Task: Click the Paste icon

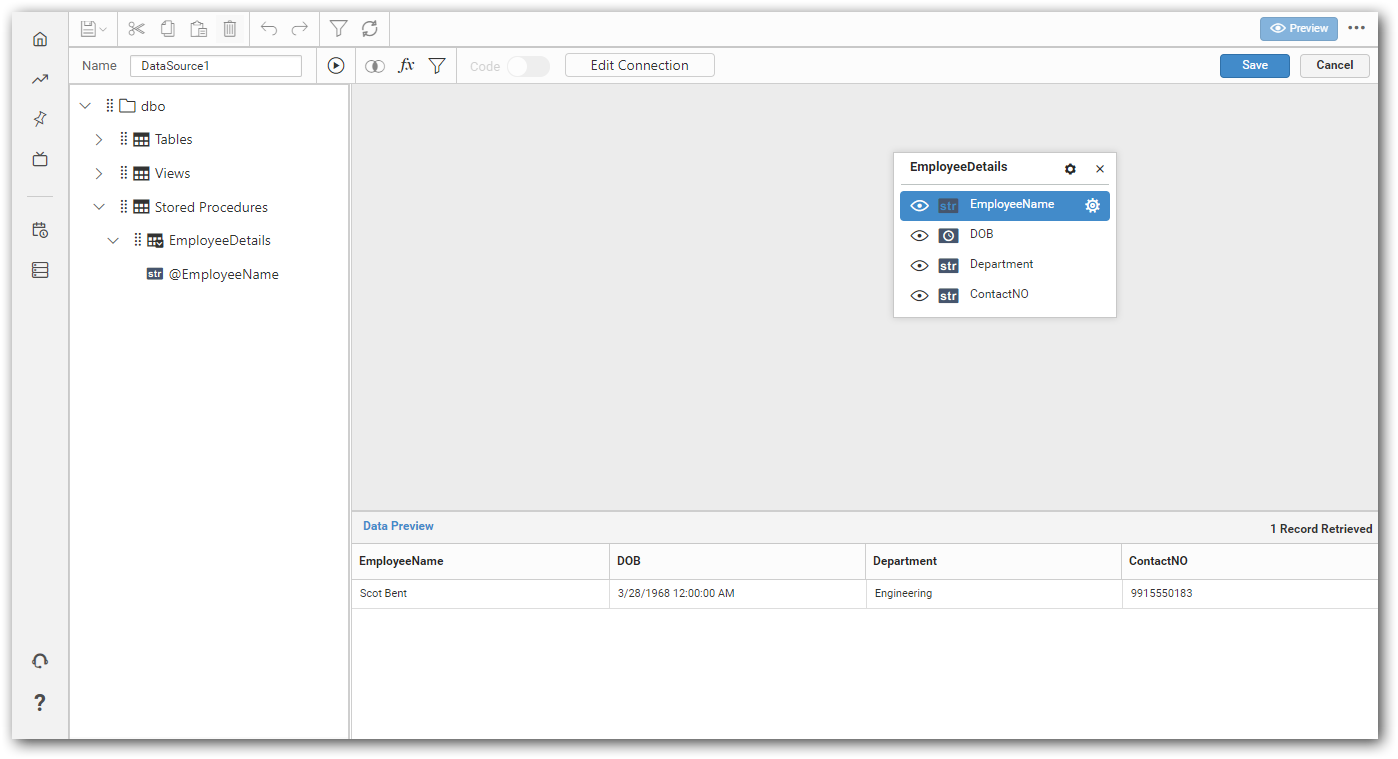Action: click(x=198, y=28)
